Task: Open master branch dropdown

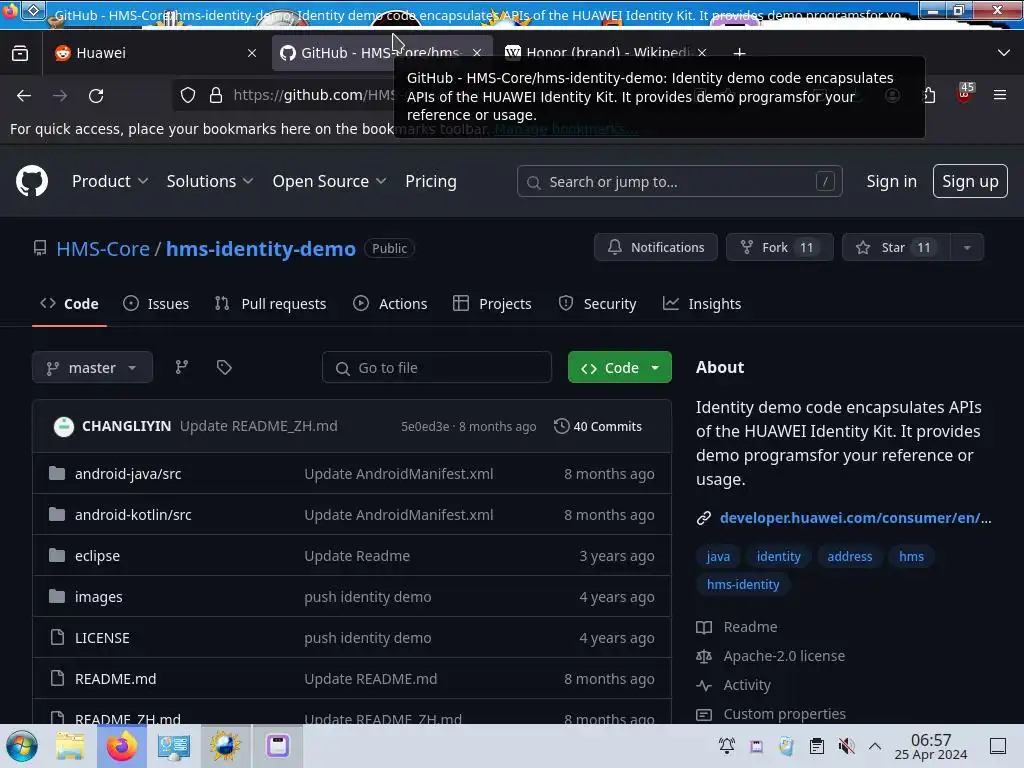Action: [x=92, y=368]
